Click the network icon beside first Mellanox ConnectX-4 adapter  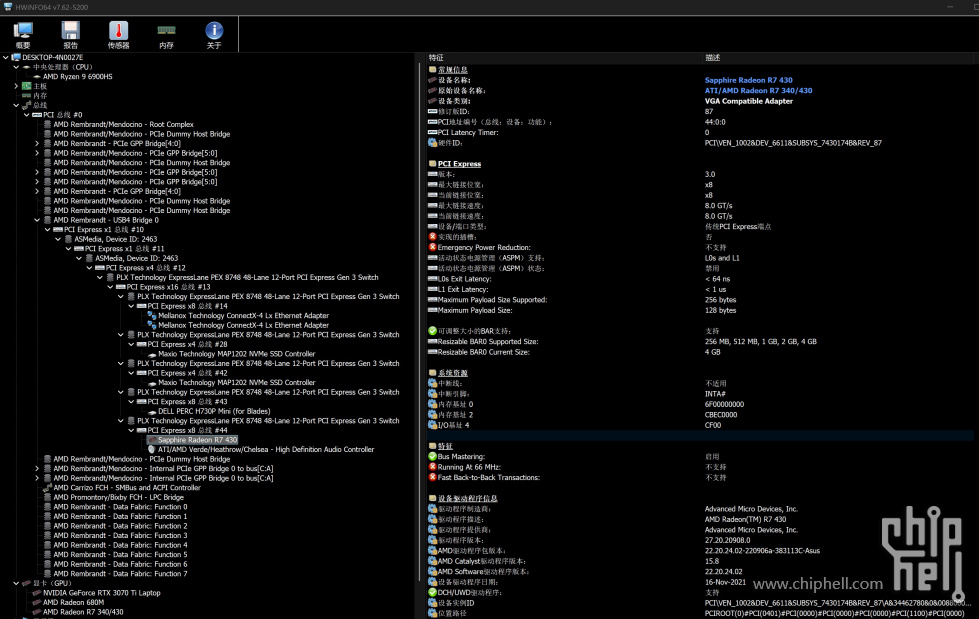[x=152, y=315]
